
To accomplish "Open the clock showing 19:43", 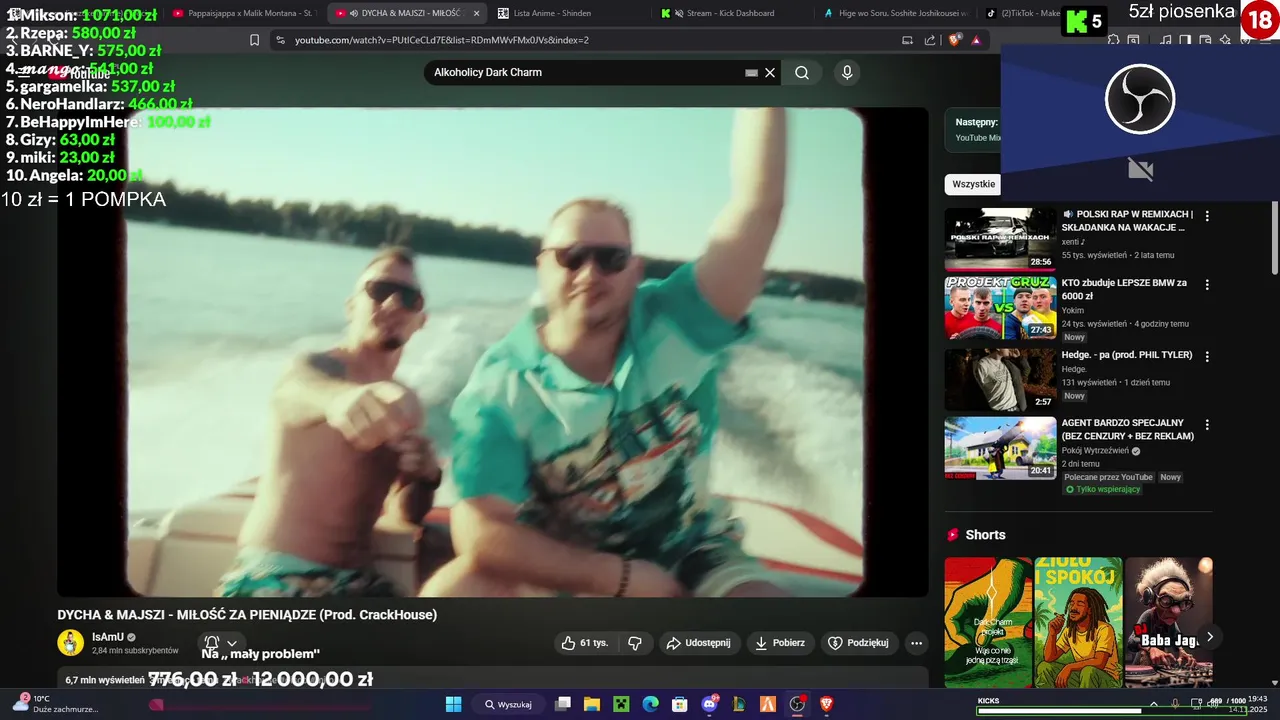I will pyautogui.click(x=1248, y=704).
